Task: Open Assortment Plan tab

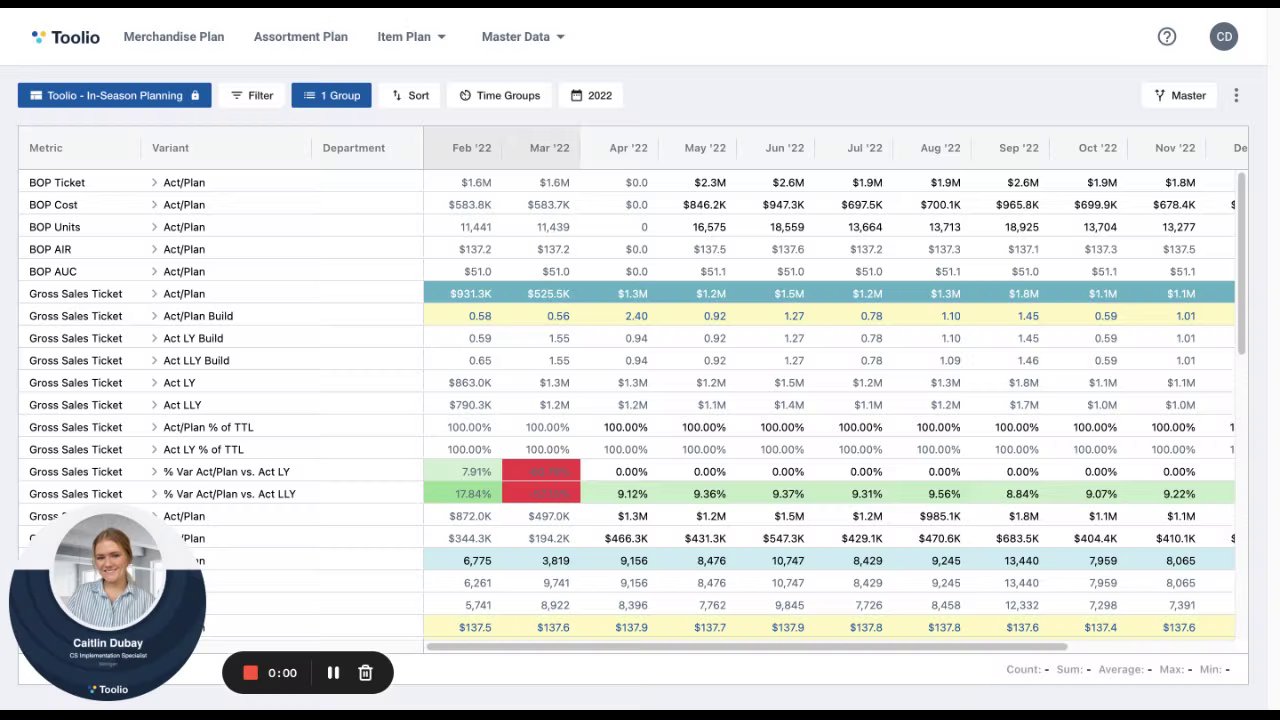Action: pyautogui.click(x=301, y=37)
